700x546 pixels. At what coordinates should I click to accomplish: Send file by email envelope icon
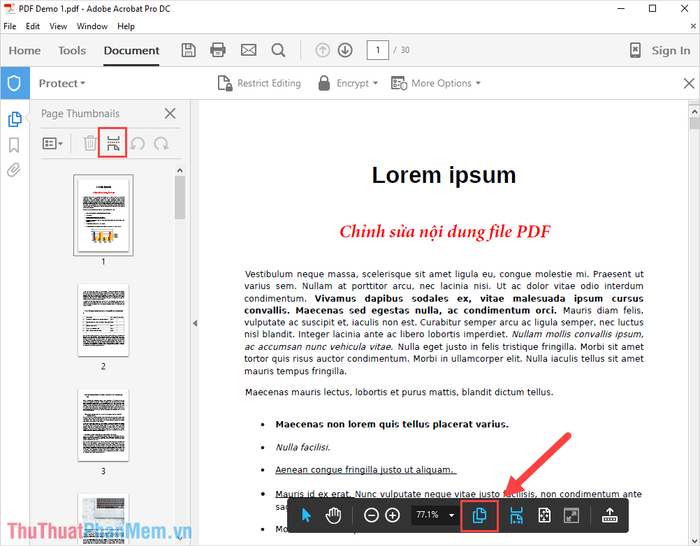point(248,50)
